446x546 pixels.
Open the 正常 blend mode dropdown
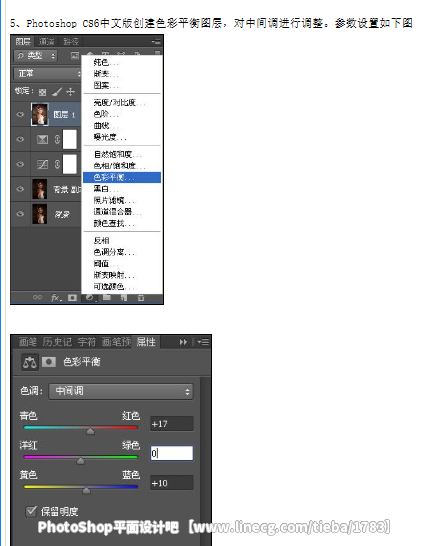click(48, 73)
